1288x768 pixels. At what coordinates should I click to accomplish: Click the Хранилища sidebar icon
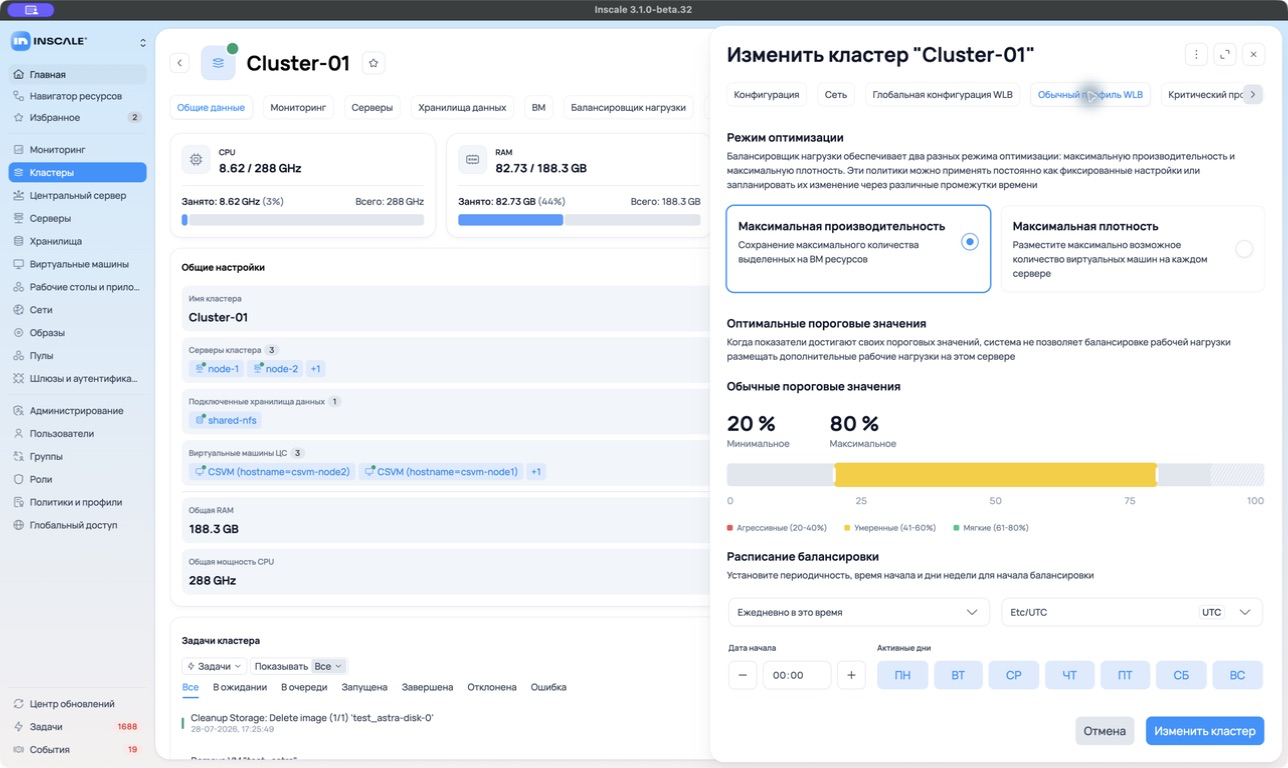(x=19, y=241)
